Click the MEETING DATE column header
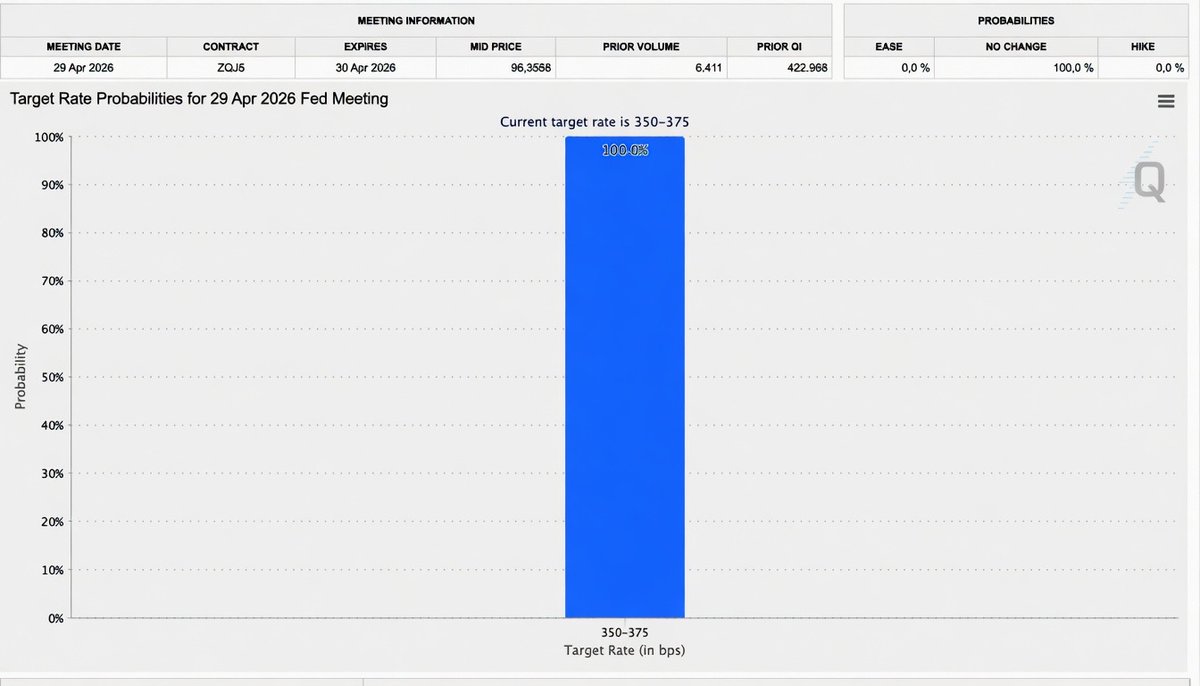The image size is (1200, 686). coord(83,47)
